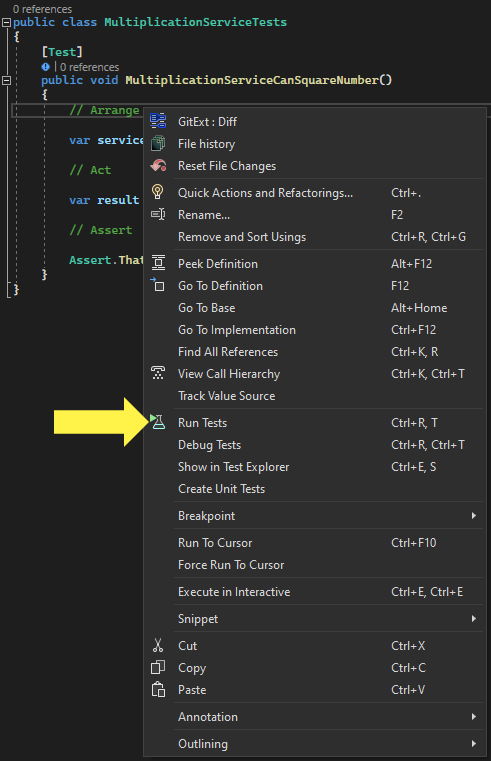Click the var result code line
This screenshot has height=761, width=491.
click(x=104, y=200)
